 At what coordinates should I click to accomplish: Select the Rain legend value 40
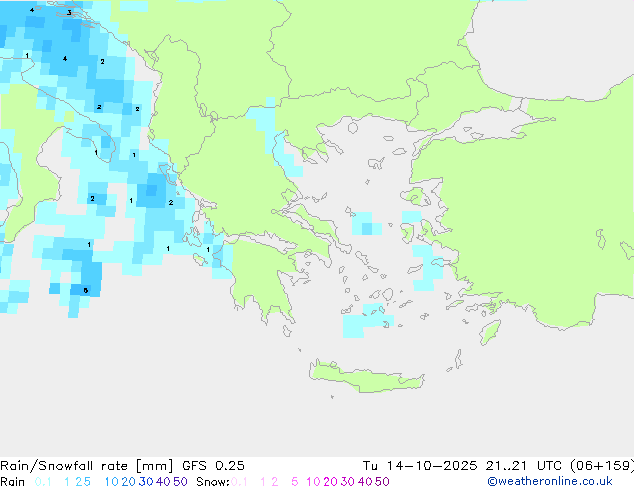pyautogui.click(x=163, y=482)
